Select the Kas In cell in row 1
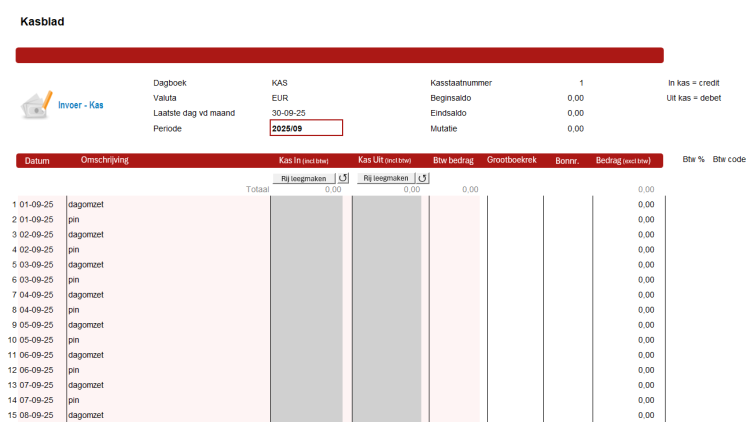750x422 pixels. (306, 204)
